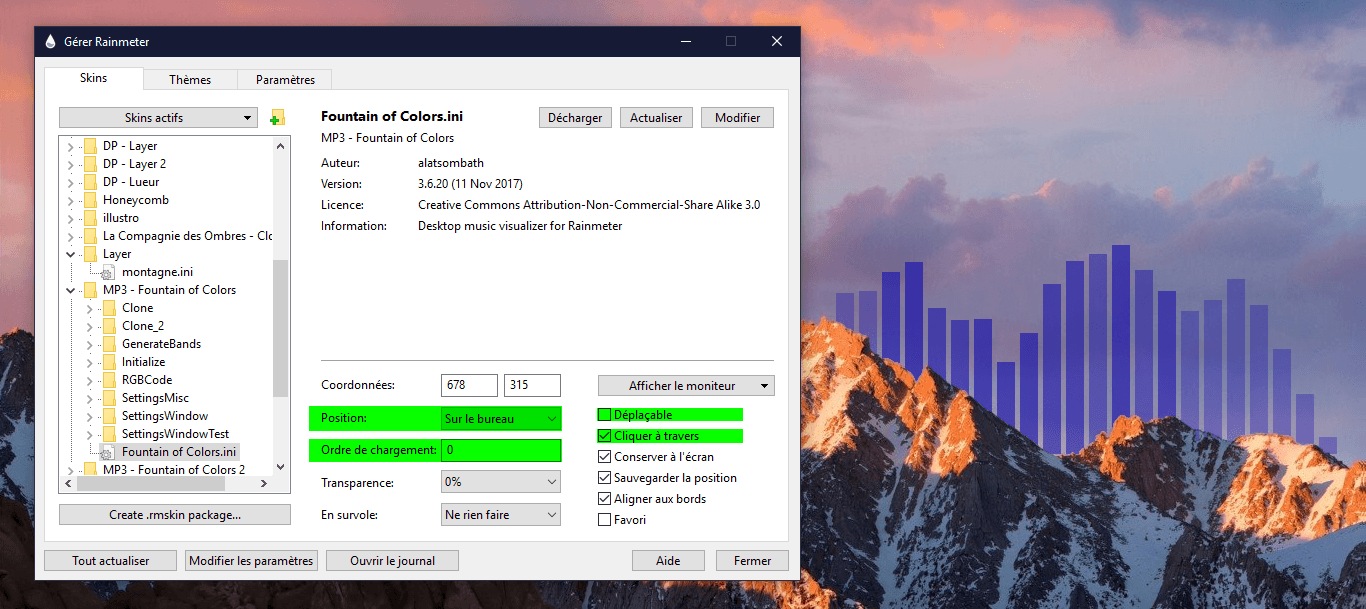Click the Honeycomb folder icon
The width and height of the screenshot is (1366, 609).
tap(90, 200)
